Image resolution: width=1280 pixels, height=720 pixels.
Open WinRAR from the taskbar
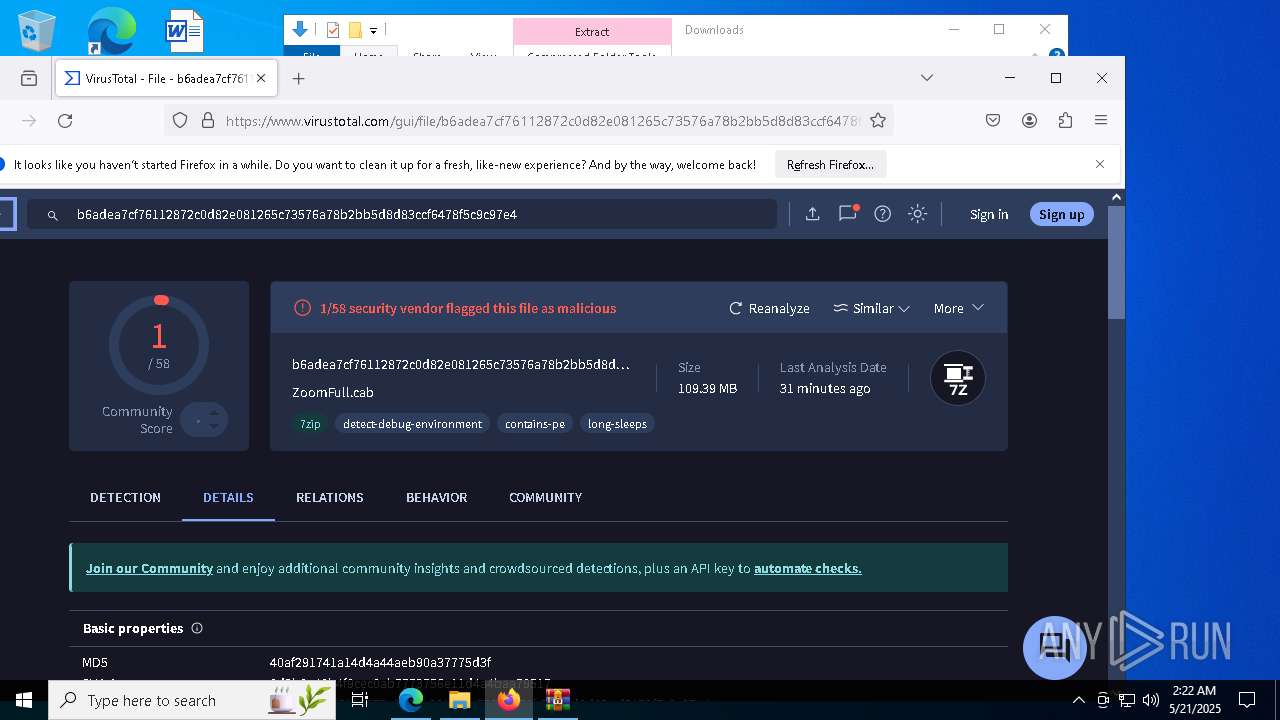click(x=557, y=700)
